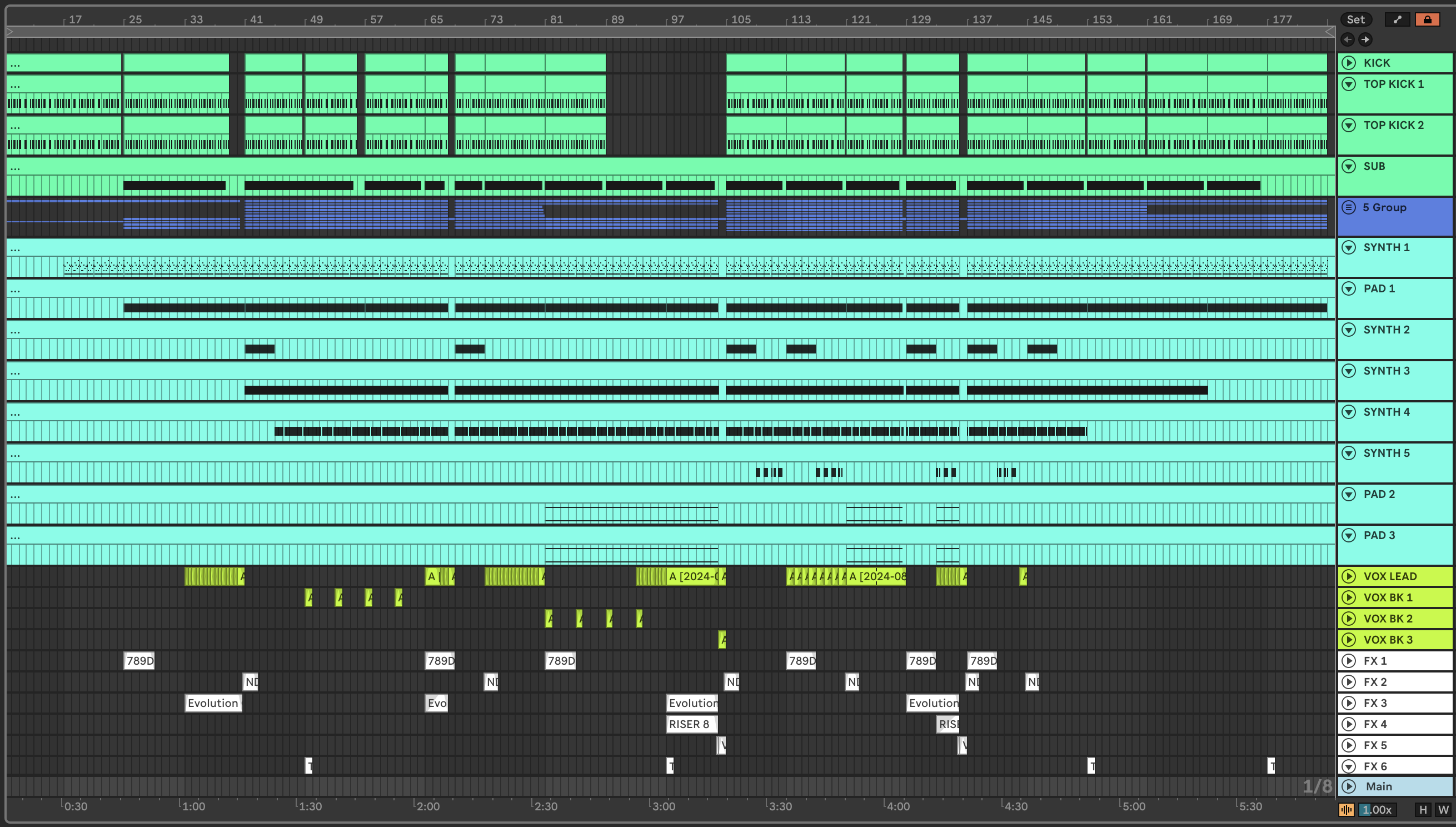Collapse the SYNTH 3 track
This screenshot has height=827, width=1456.
pyautogui.click(x=1349, y=371)
